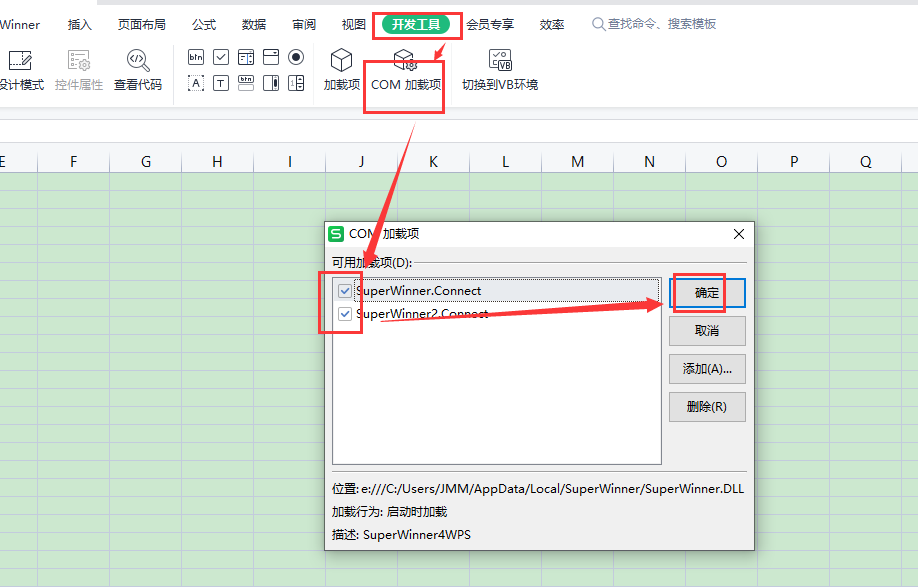Click the search magnifier icon
This screenshot has width=918, height=587.
pyautogui.click(x=598, y=24)
